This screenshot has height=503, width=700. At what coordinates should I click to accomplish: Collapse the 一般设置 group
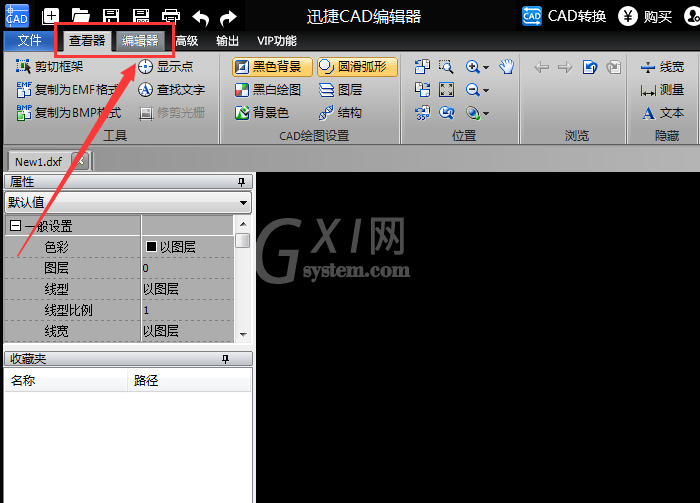(16, 226)
